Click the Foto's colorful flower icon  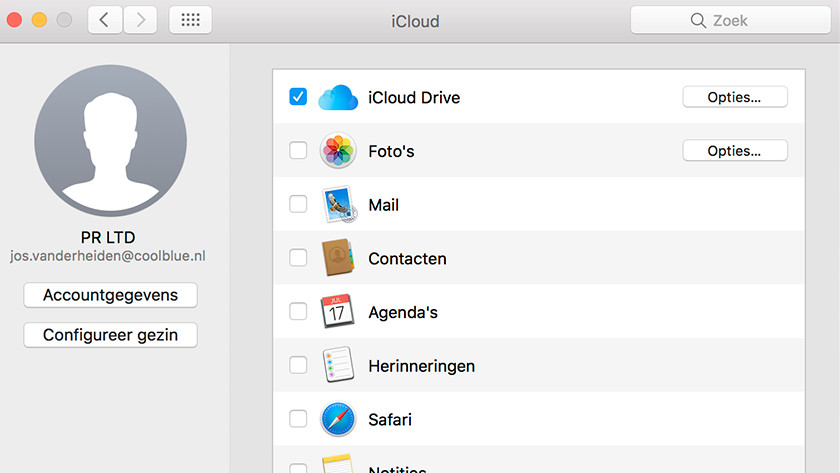click(x=338, y=151)
